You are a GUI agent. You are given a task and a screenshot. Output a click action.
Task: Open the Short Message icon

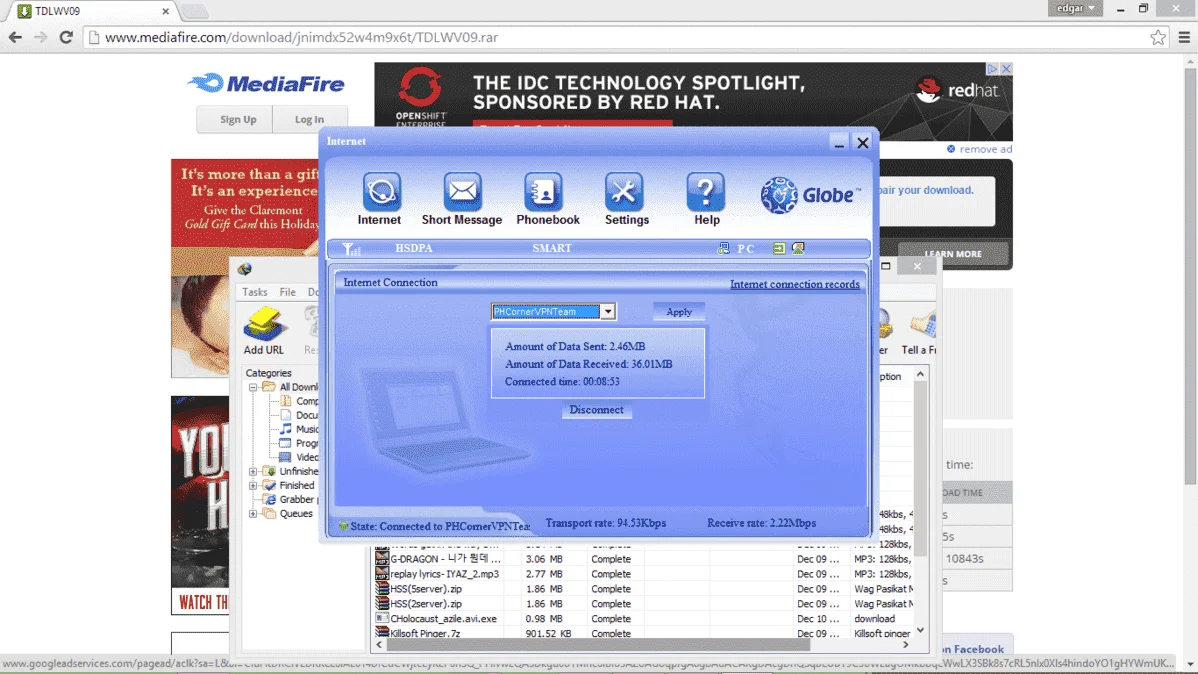click(462, 191)
